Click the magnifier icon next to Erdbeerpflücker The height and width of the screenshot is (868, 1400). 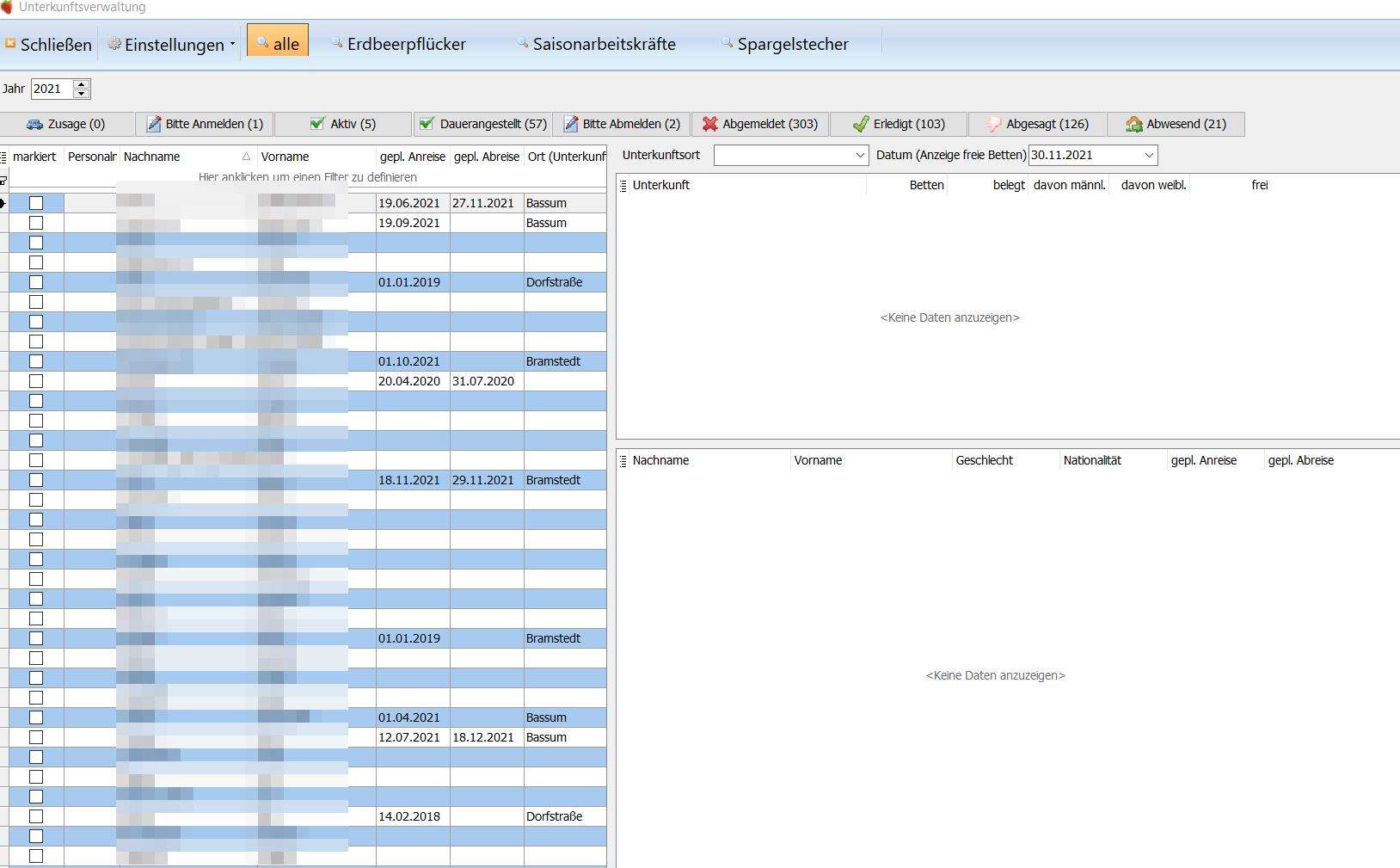(336, 42)
